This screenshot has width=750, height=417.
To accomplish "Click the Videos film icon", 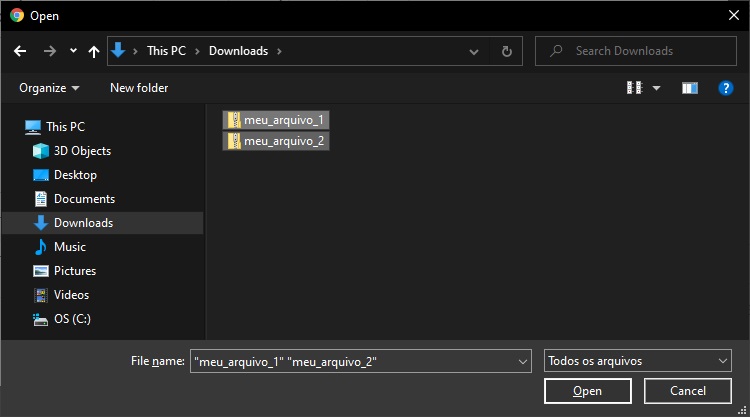I will 41,295.
